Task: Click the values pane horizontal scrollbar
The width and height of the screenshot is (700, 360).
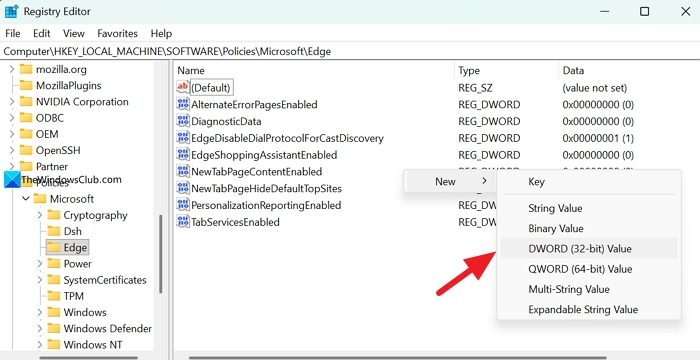Action: coord(397,357)
